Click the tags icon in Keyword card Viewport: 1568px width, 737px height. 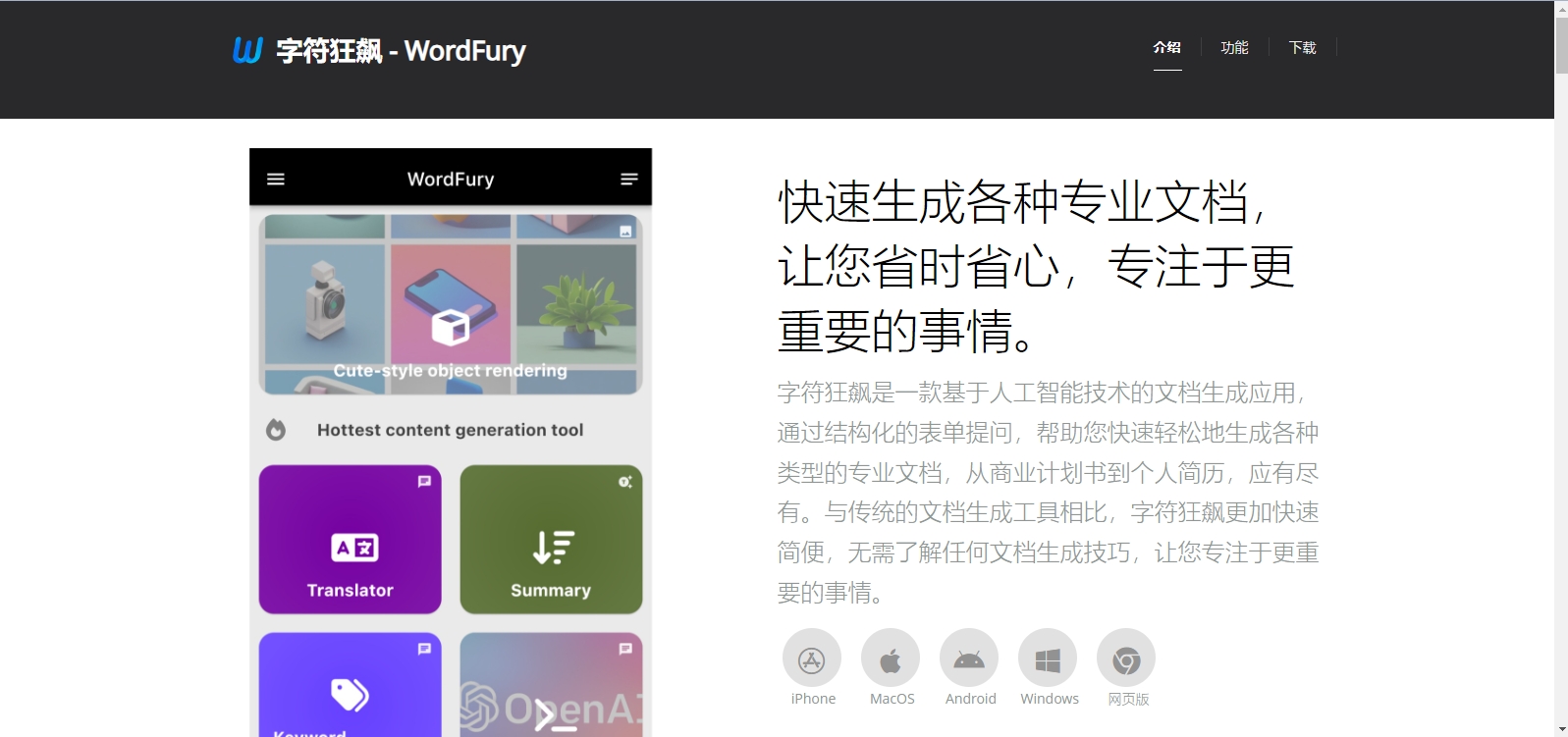tap(350, 695)
